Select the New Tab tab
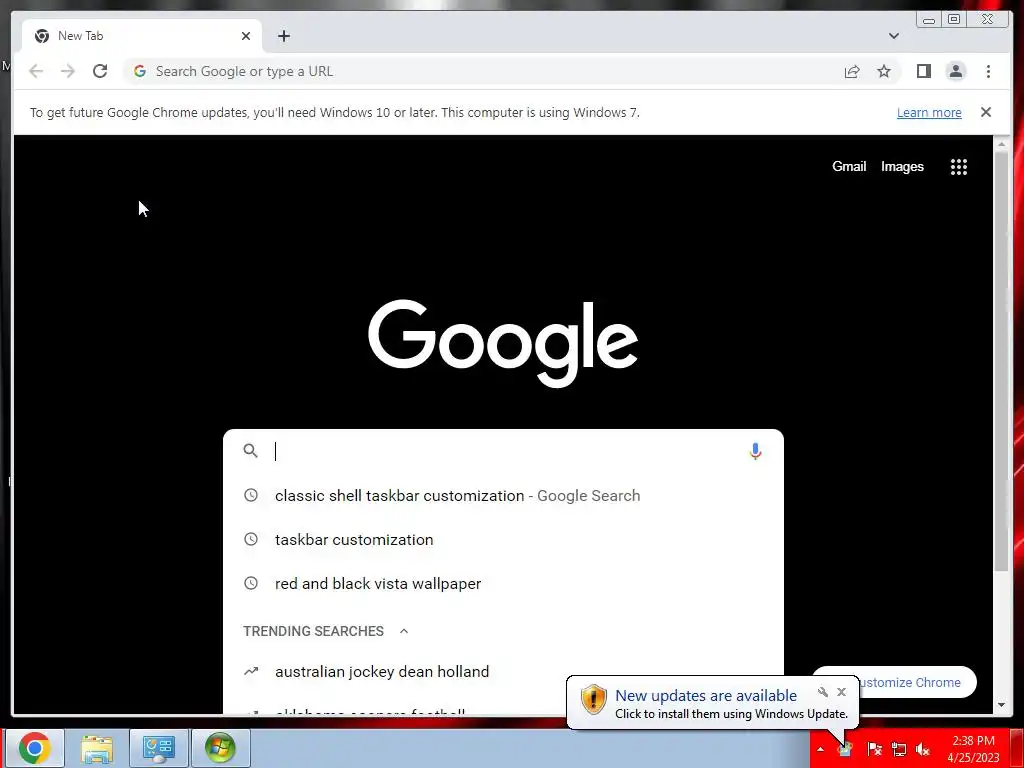This screenshot has width=1024, height=768. pos(142,36)
